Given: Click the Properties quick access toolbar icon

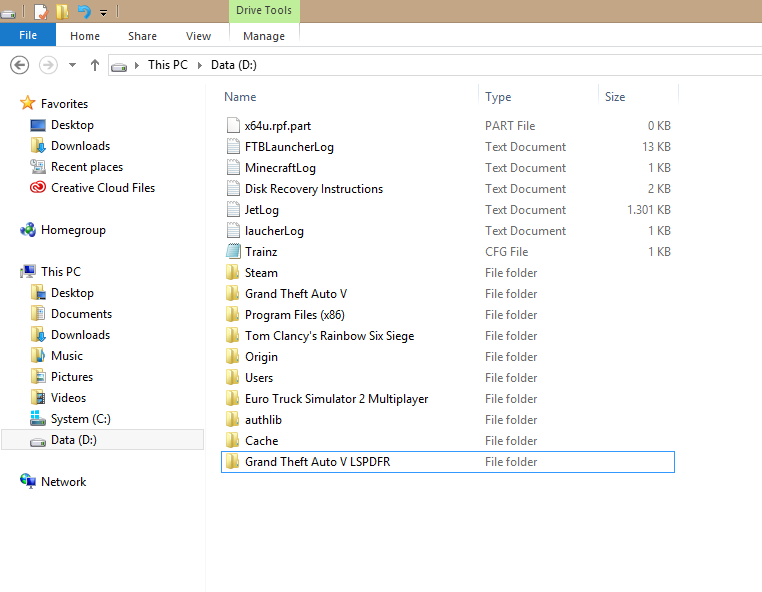Looking at the screenshot, I should coord(41,11).
